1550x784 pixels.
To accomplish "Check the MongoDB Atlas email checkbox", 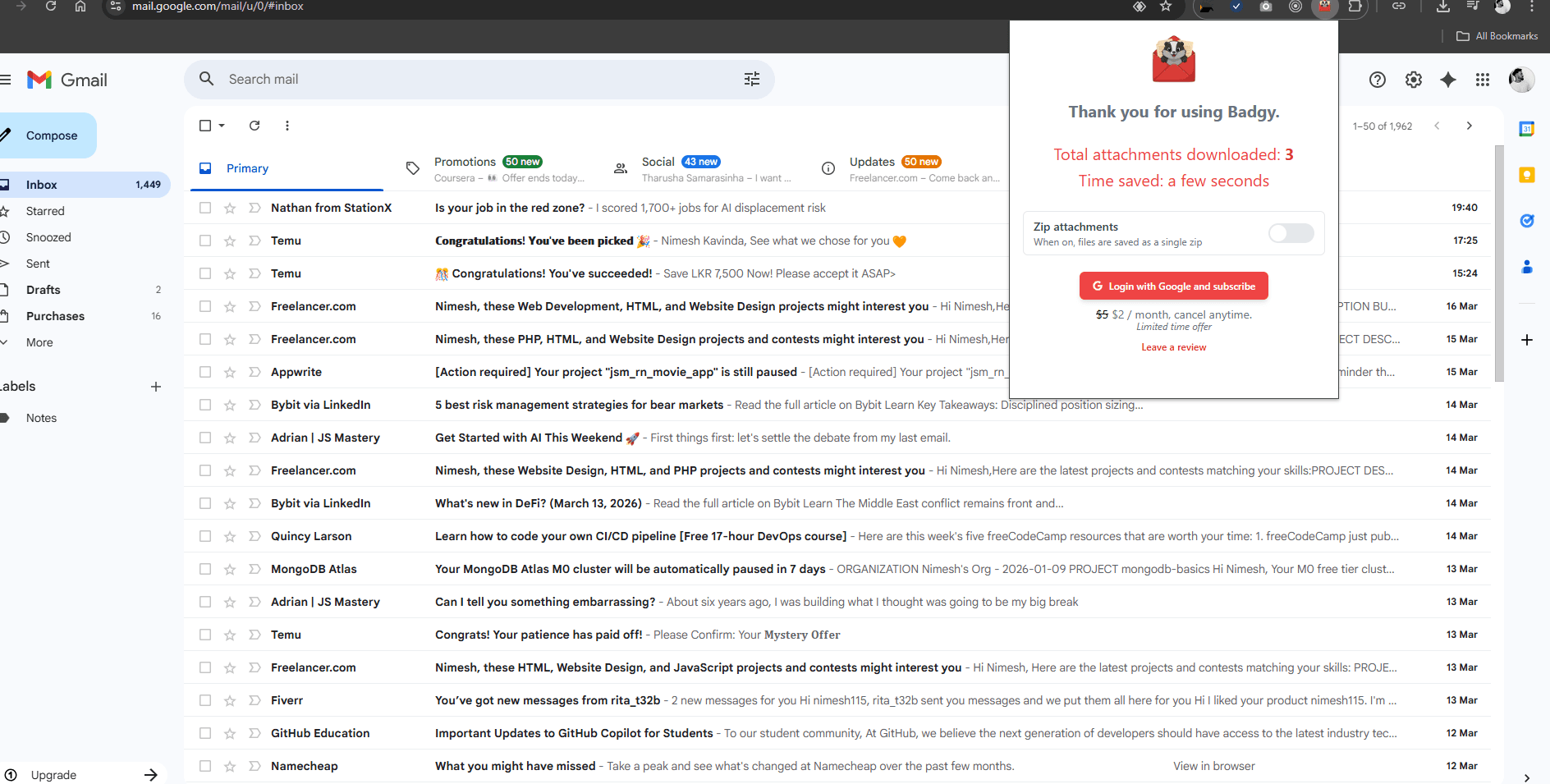I will click(x=205, y=569).
